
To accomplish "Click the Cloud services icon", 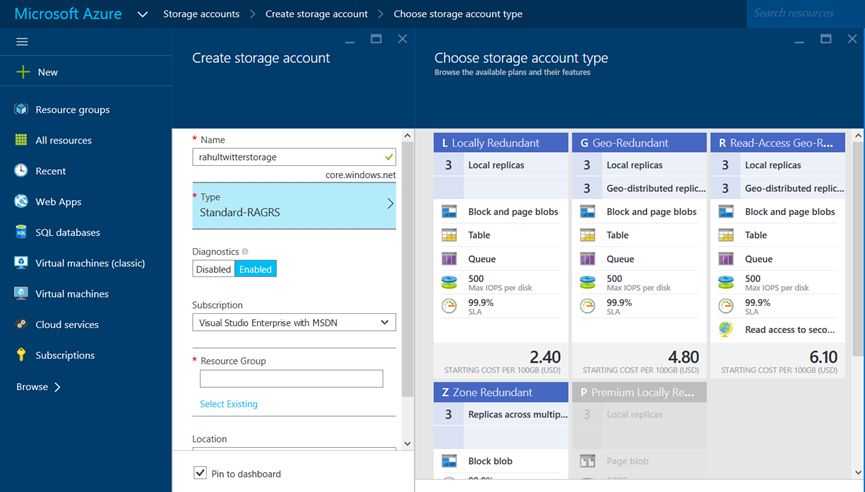I will [21, 324].
